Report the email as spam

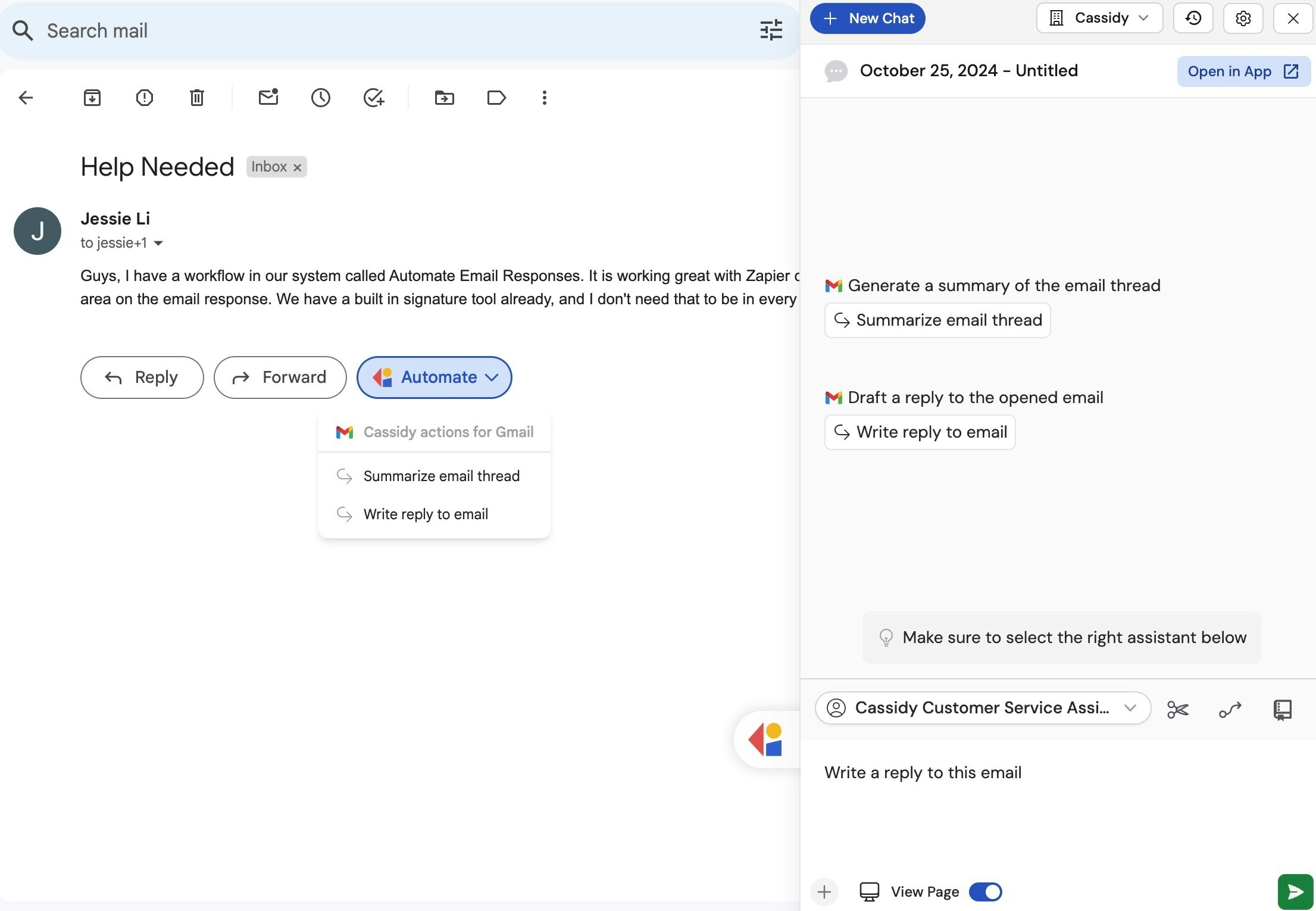pos(144,97)
